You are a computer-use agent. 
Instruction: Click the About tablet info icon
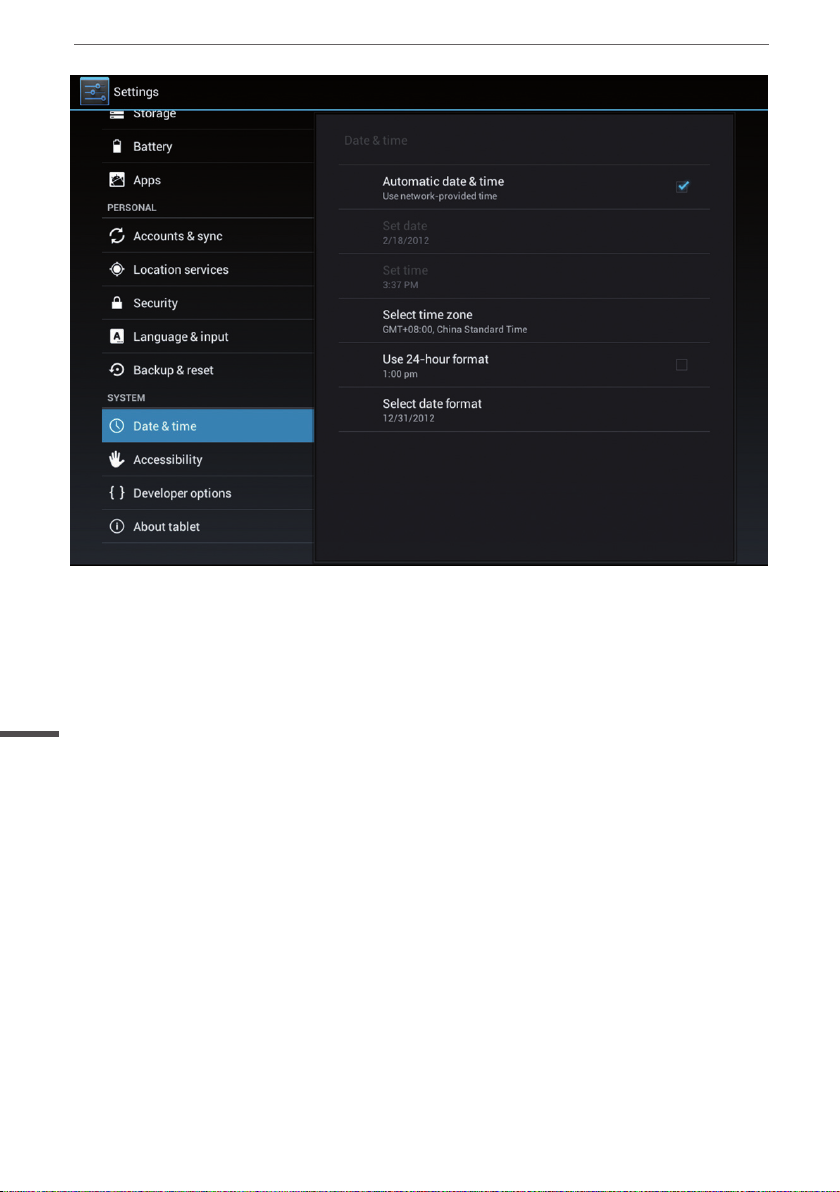(x=116, y=526)
